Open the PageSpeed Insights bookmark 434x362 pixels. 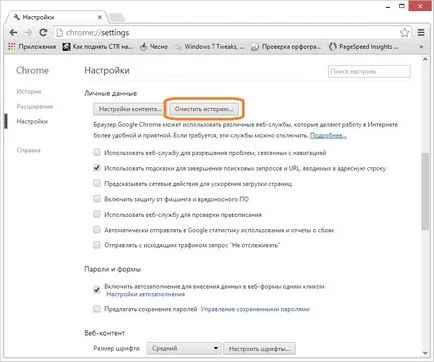tap(363, 47)
